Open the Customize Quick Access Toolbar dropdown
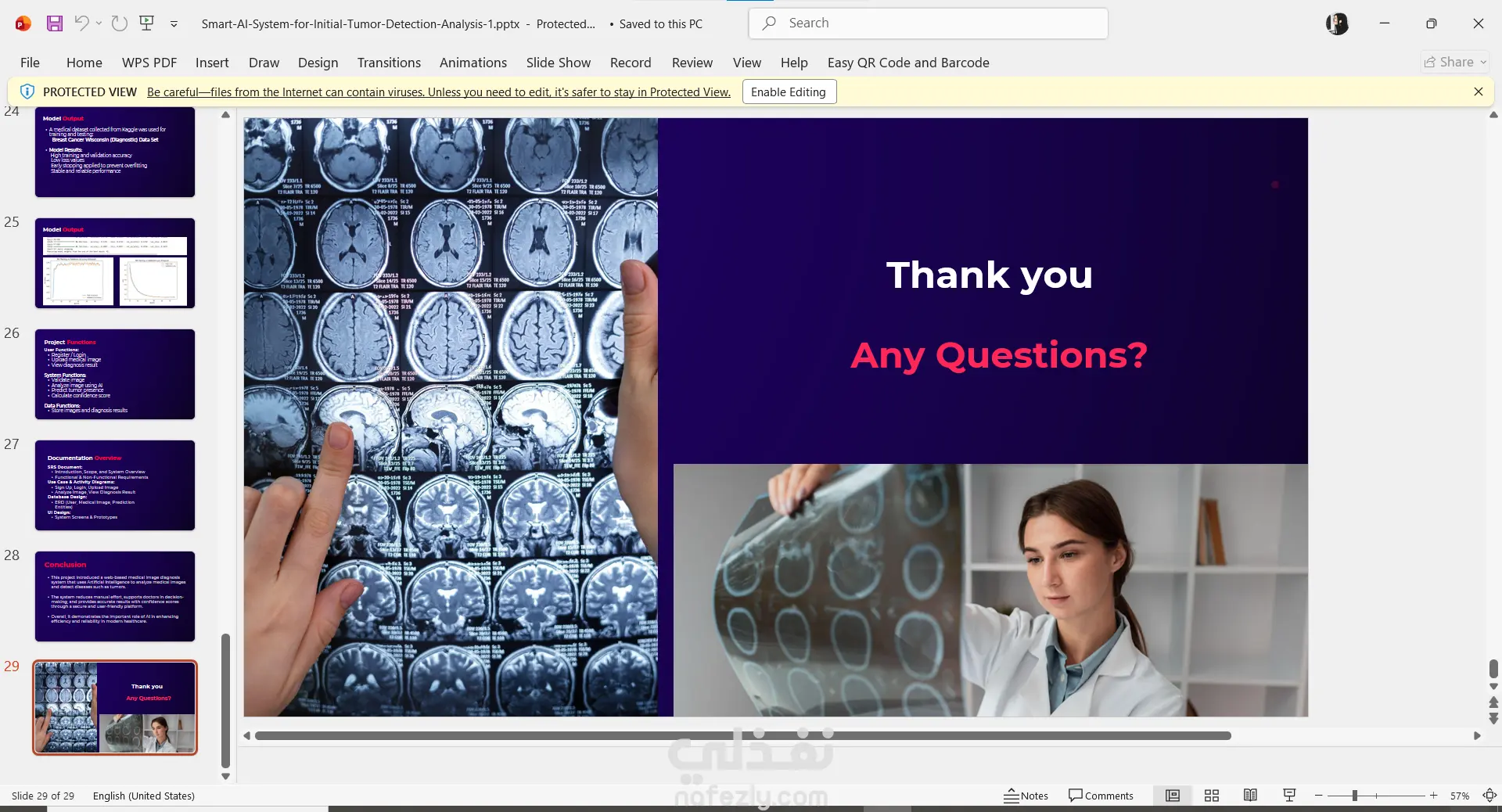The height and width of the screenshot is (812, 1502). tap(174, 24)
